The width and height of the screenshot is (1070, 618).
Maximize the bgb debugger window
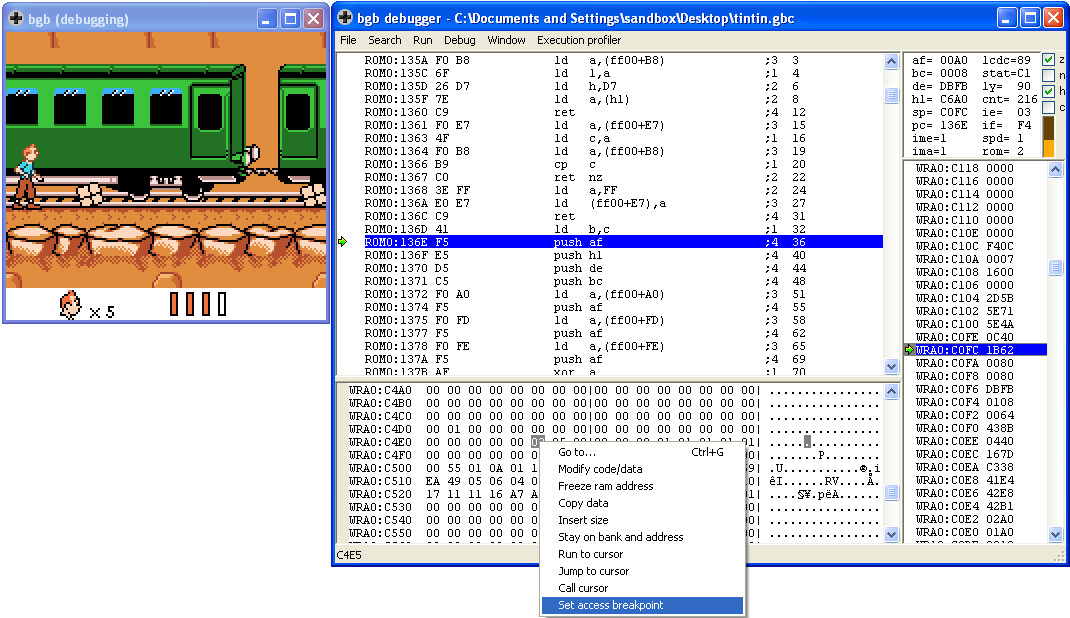(x=1030, y=18)
